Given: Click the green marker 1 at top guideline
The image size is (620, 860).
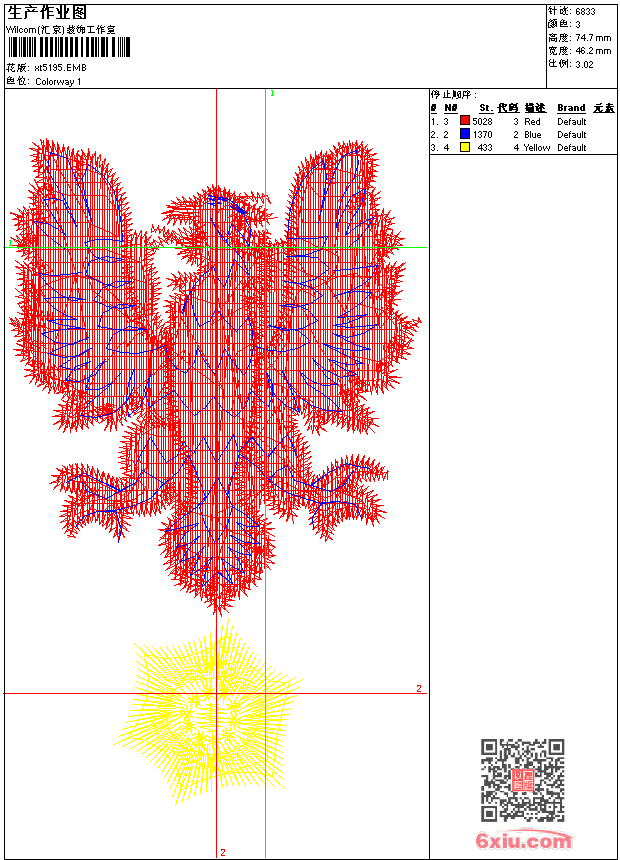Looking at the screenshot, I should [272, 93].
